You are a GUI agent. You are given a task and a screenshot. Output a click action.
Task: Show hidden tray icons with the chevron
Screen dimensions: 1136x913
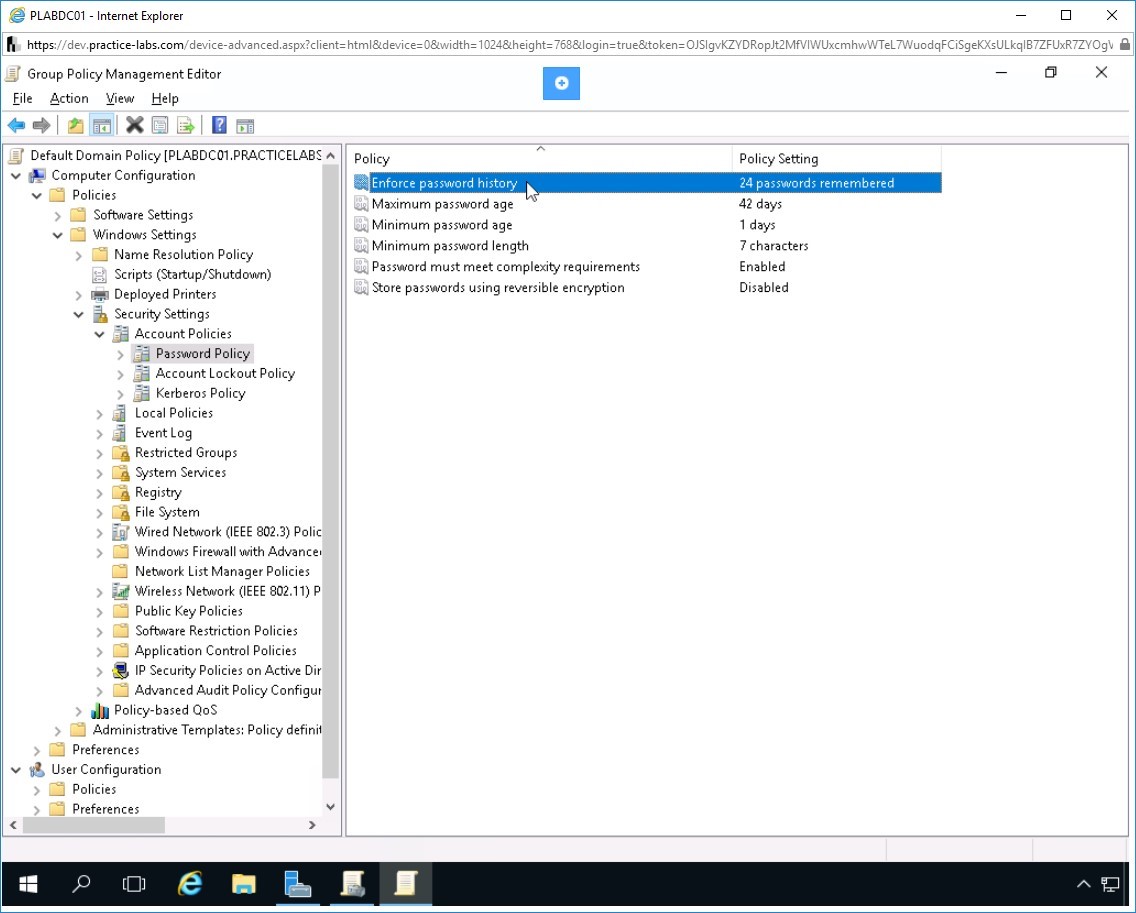[1083, 884]
